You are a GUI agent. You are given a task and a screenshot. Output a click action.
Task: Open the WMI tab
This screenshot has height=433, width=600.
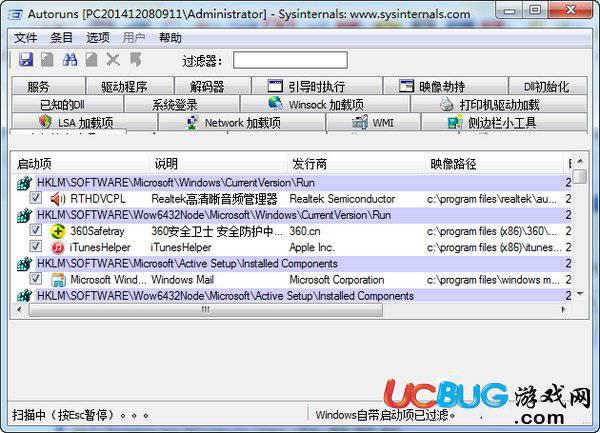point(373,122)
